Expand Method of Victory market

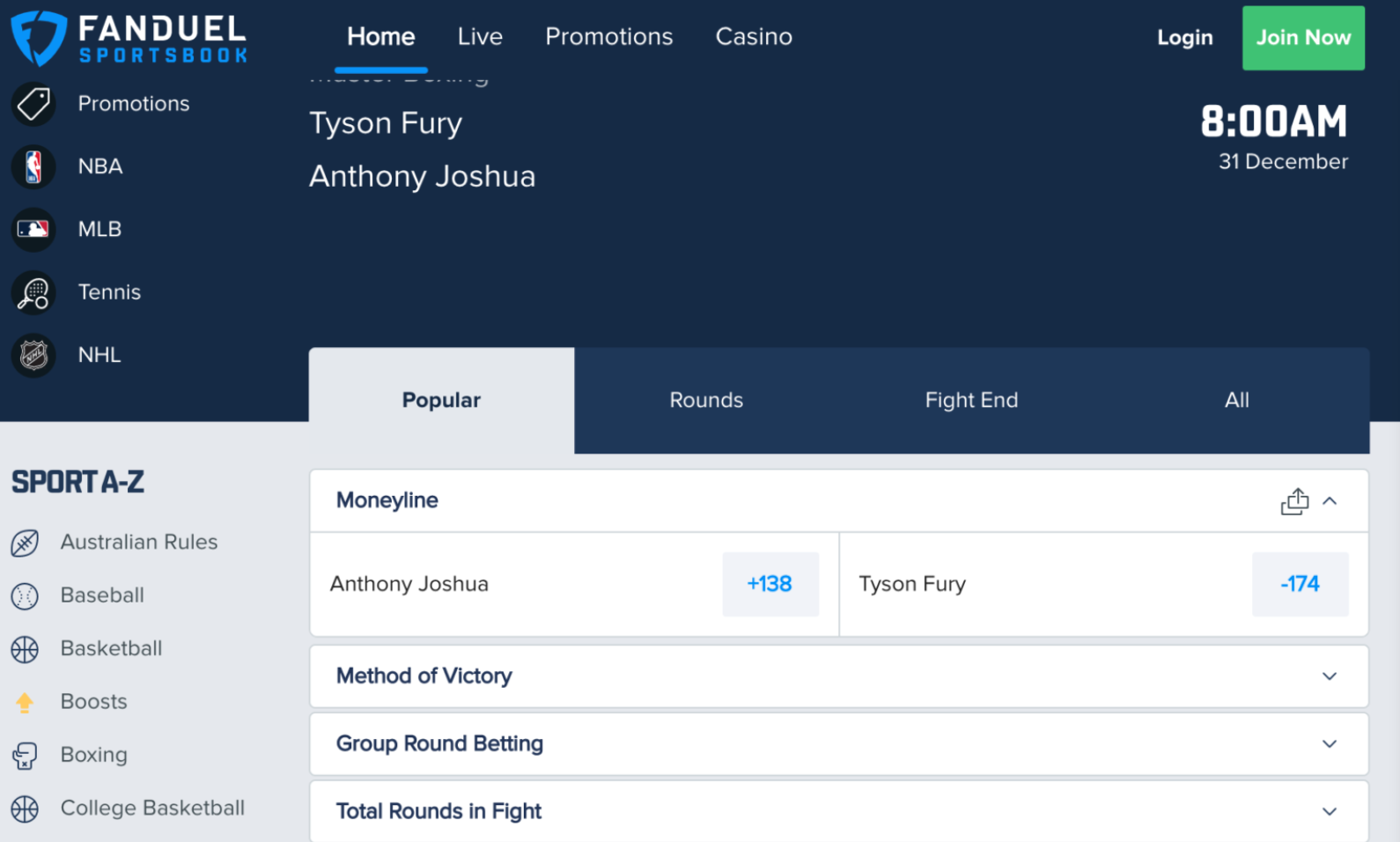[x=1330, y=676]
